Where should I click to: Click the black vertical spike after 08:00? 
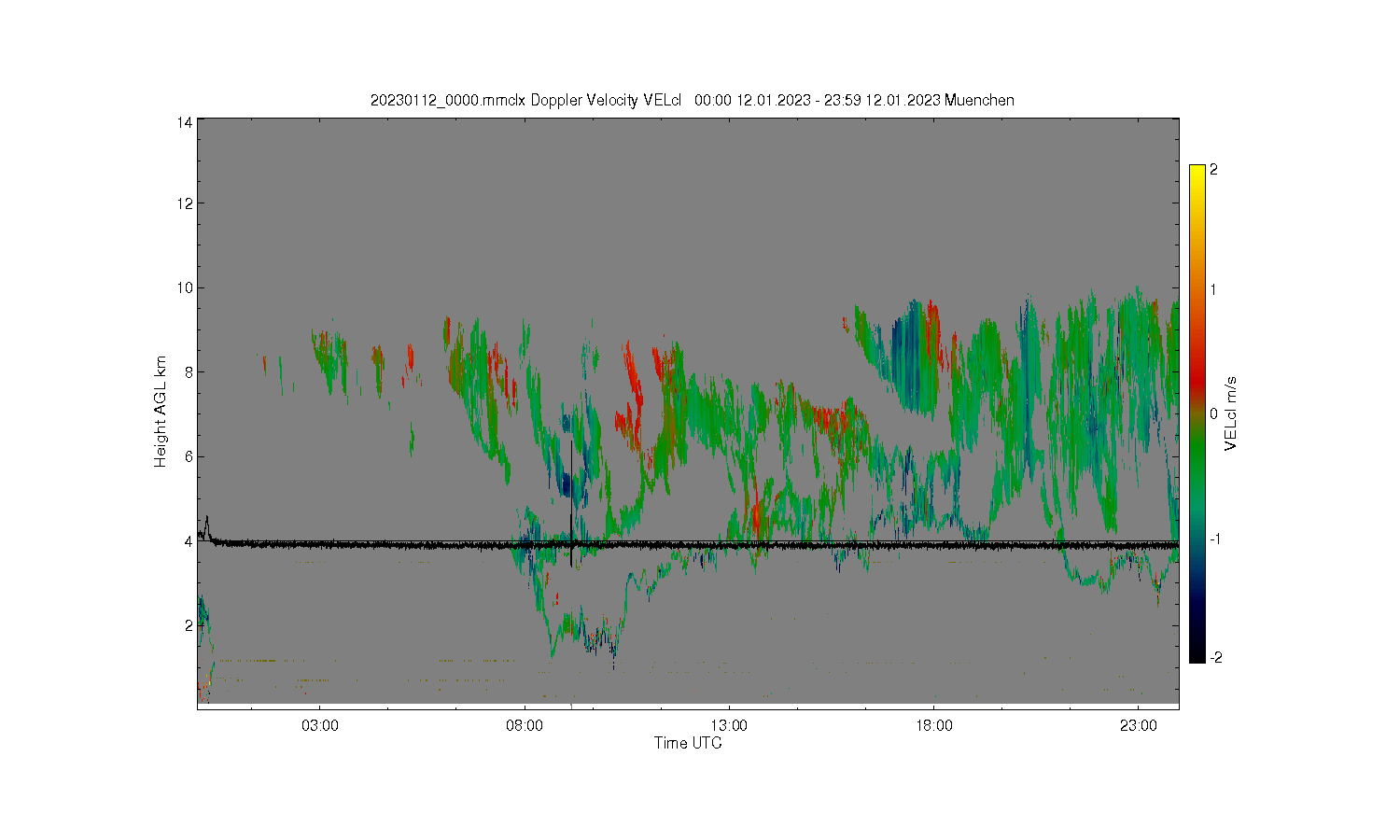pos(571,504)
